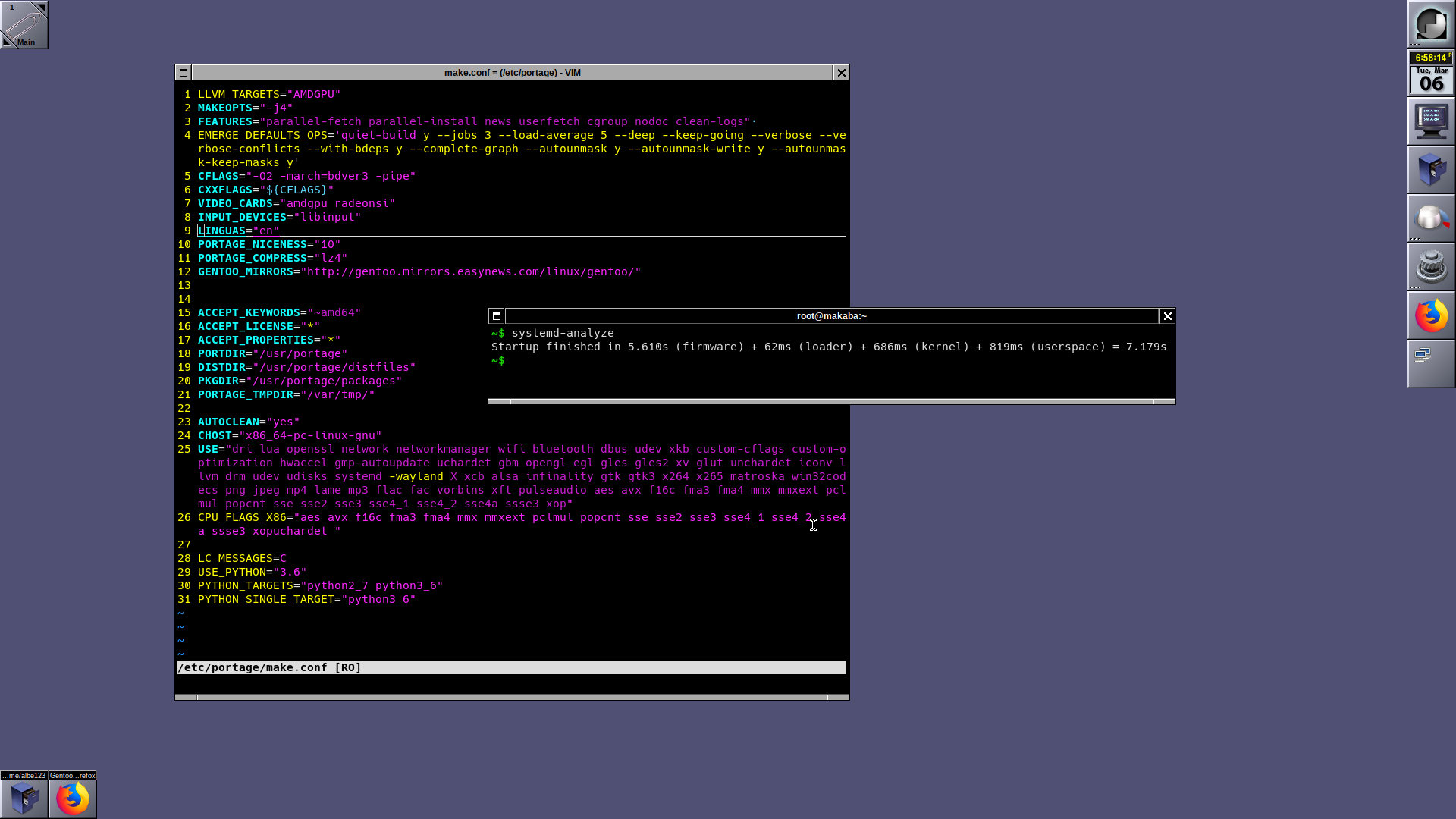Close the root@makaba terminal overlay
Image resolution: width=1456 pixels, height=819 pixels.
coord(1167,316)
